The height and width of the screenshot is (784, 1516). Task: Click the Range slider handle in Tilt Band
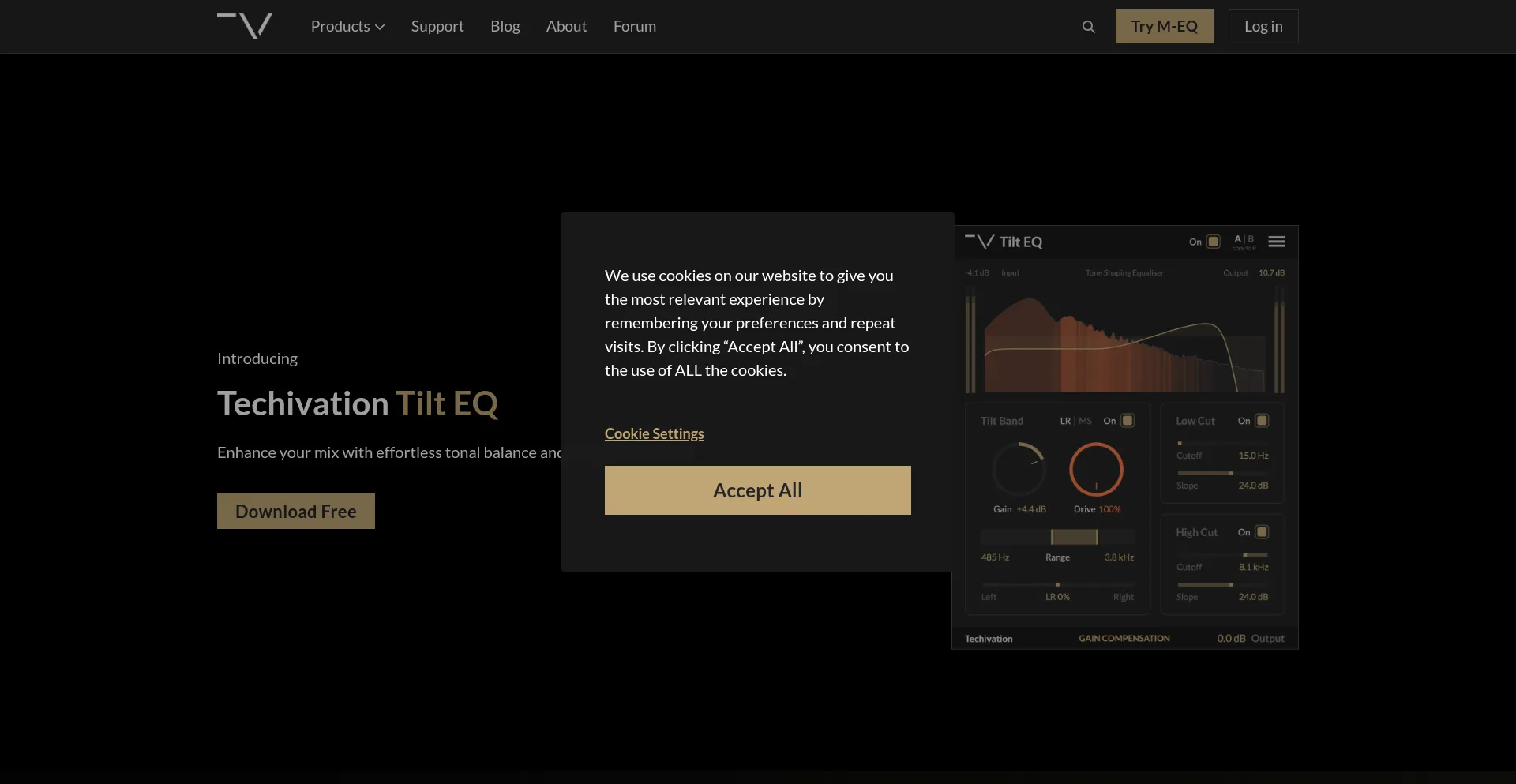(1074, 537)
